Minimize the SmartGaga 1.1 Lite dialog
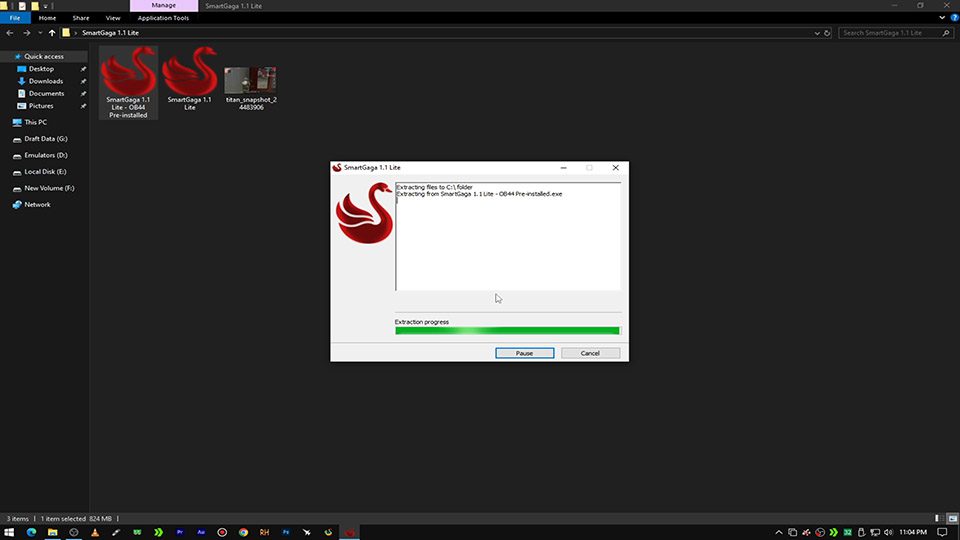The image size is (960, 540). point(563,168)
